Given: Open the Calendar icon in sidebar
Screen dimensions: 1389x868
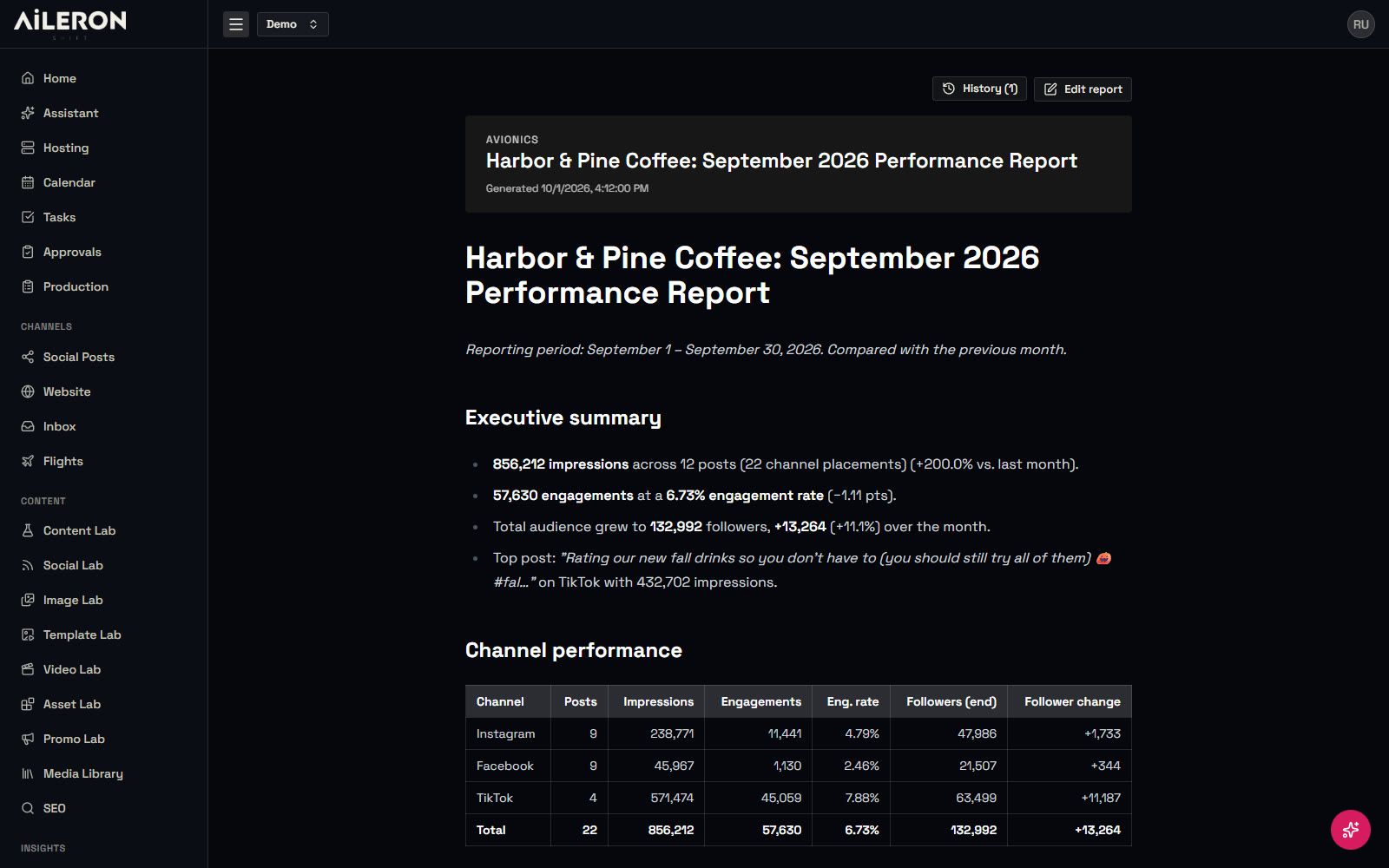Looking at the screenshot, I should [x=28, y=182].
